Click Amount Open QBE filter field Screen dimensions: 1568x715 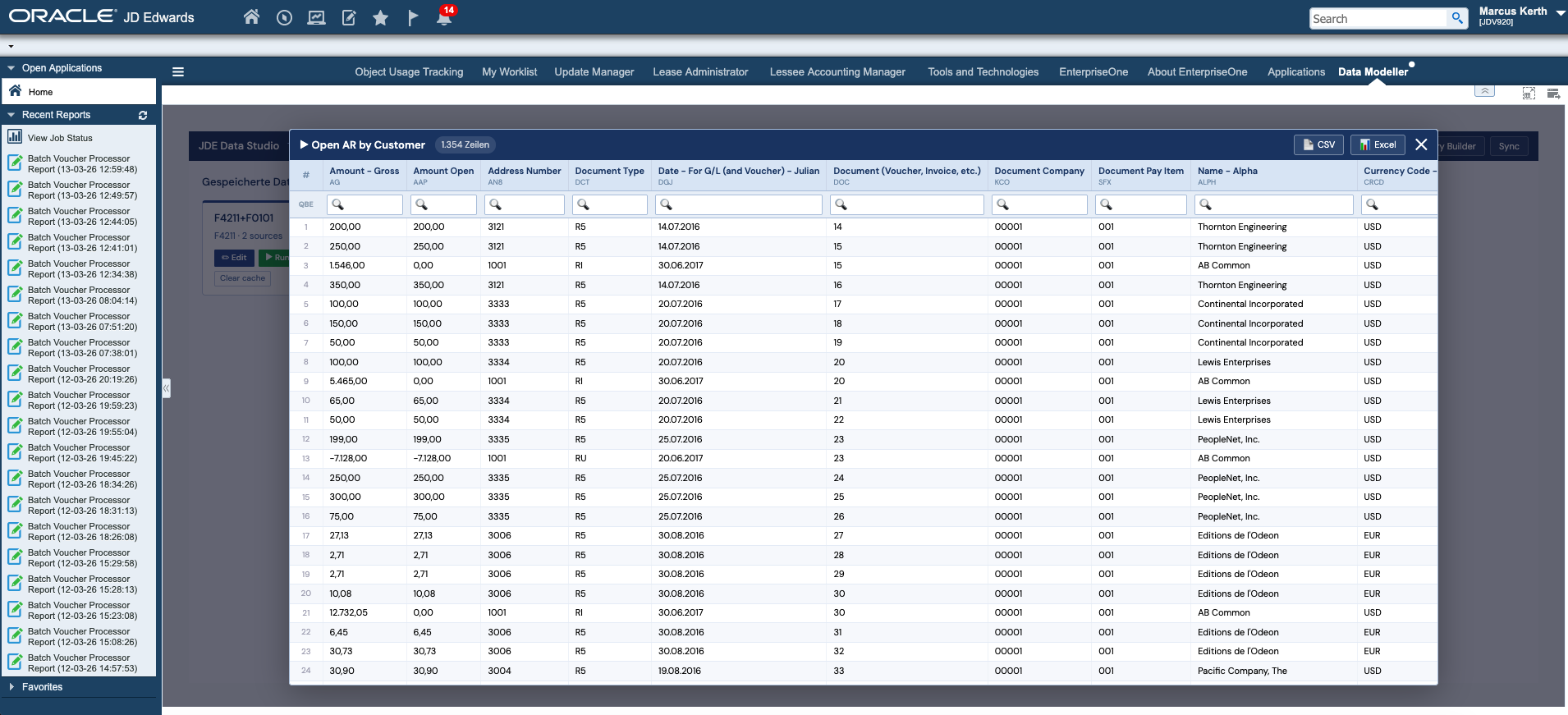click(x=443, y=204)
